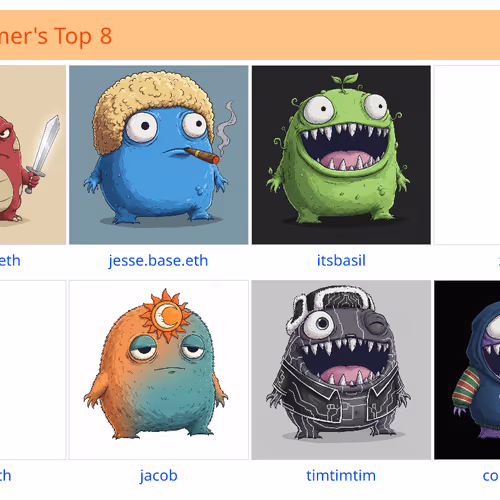Click the sun-moon emblem on jacob's monster
This screenshot has width=500, height=500.
click(167, 315)
